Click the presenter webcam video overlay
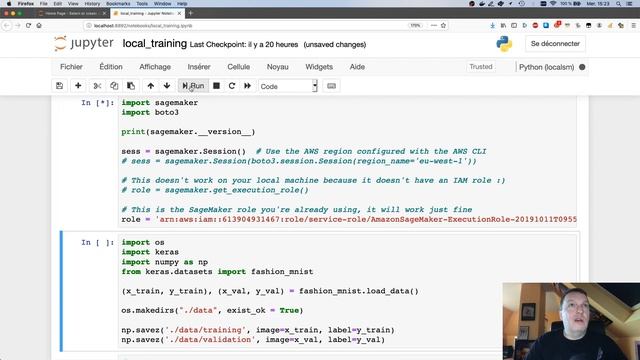Image resolution: width=640 pixels, height=360 pixels. click(571, 321)
